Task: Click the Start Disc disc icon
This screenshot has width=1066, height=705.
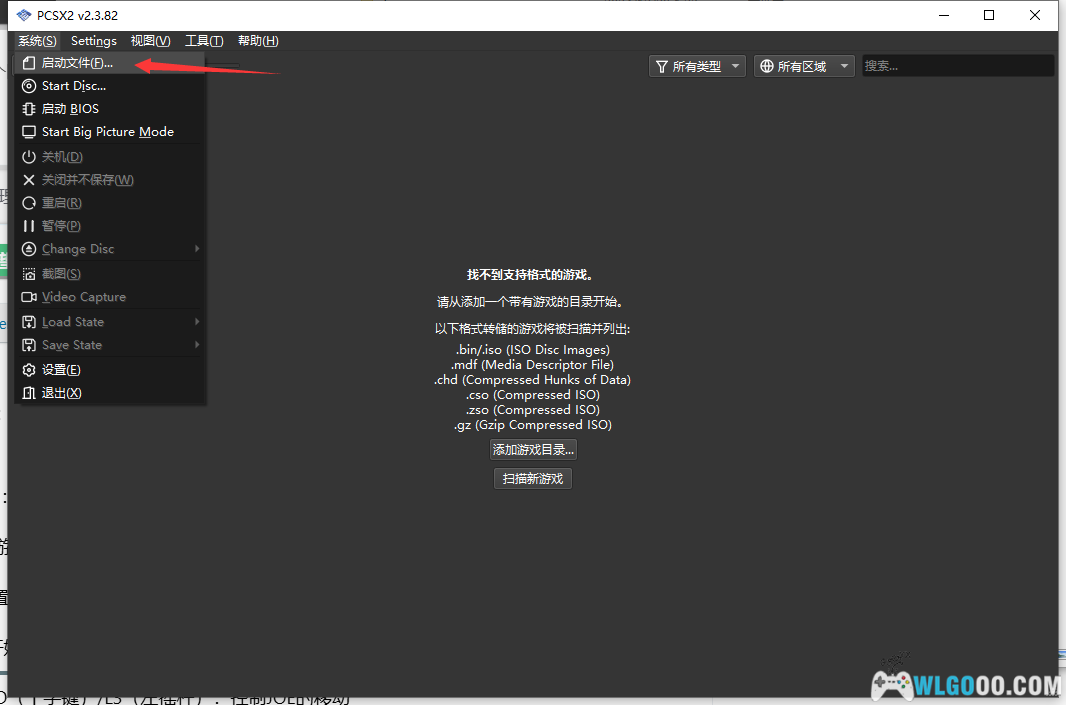Action: 29,86
